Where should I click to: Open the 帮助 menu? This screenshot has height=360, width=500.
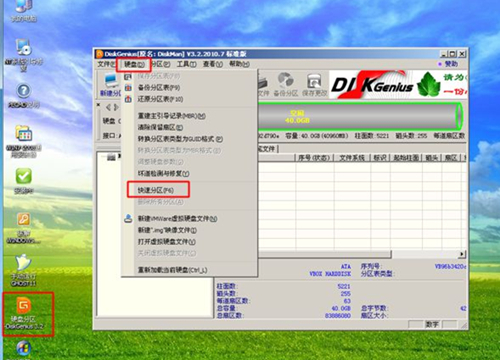click(239, 64)
